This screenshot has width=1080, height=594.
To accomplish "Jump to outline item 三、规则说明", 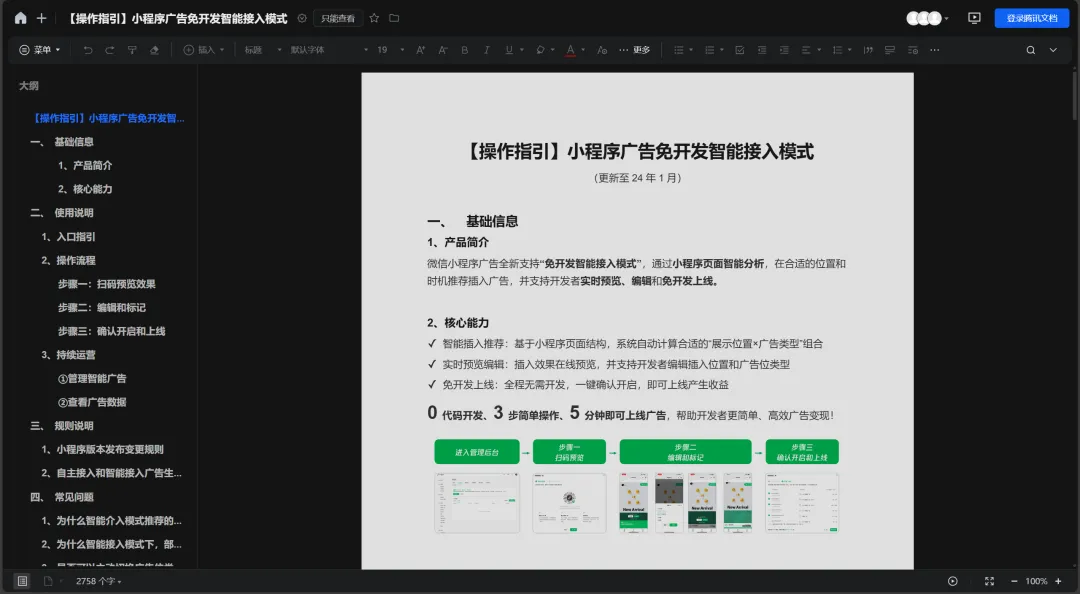I will [62, 426].
